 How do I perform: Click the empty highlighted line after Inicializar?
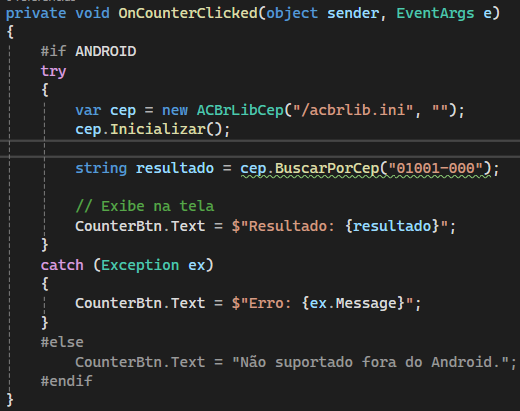click(260, 149)
